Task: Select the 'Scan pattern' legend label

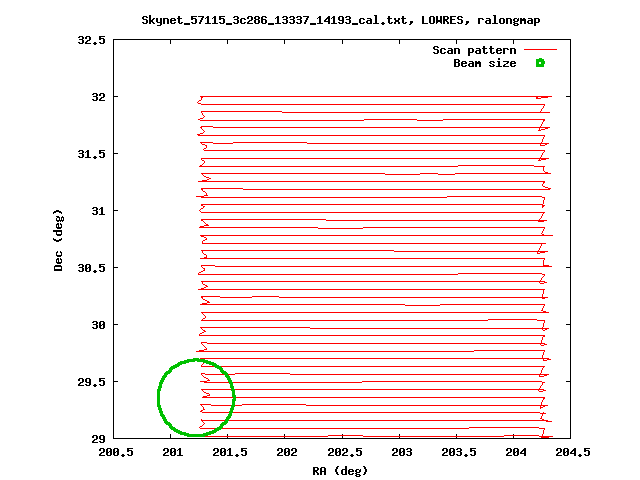Action: tap(474, 50)
